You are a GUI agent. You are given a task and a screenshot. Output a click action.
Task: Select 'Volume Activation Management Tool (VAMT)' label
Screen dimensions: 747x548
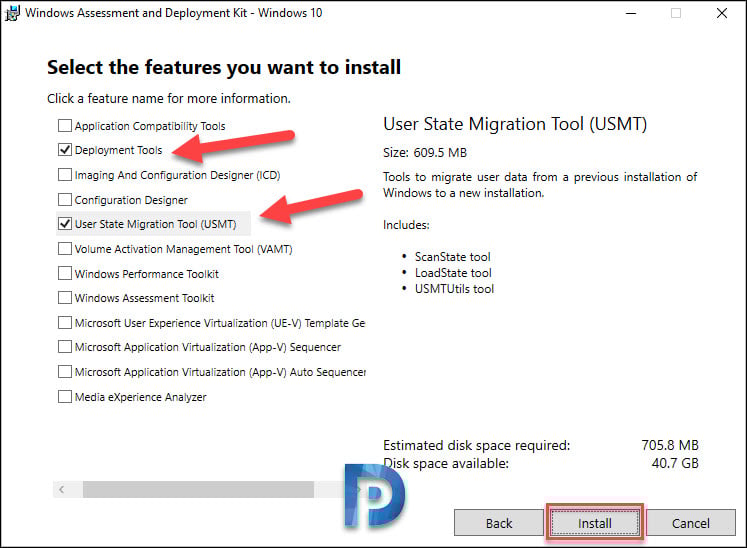coord(183,249)
